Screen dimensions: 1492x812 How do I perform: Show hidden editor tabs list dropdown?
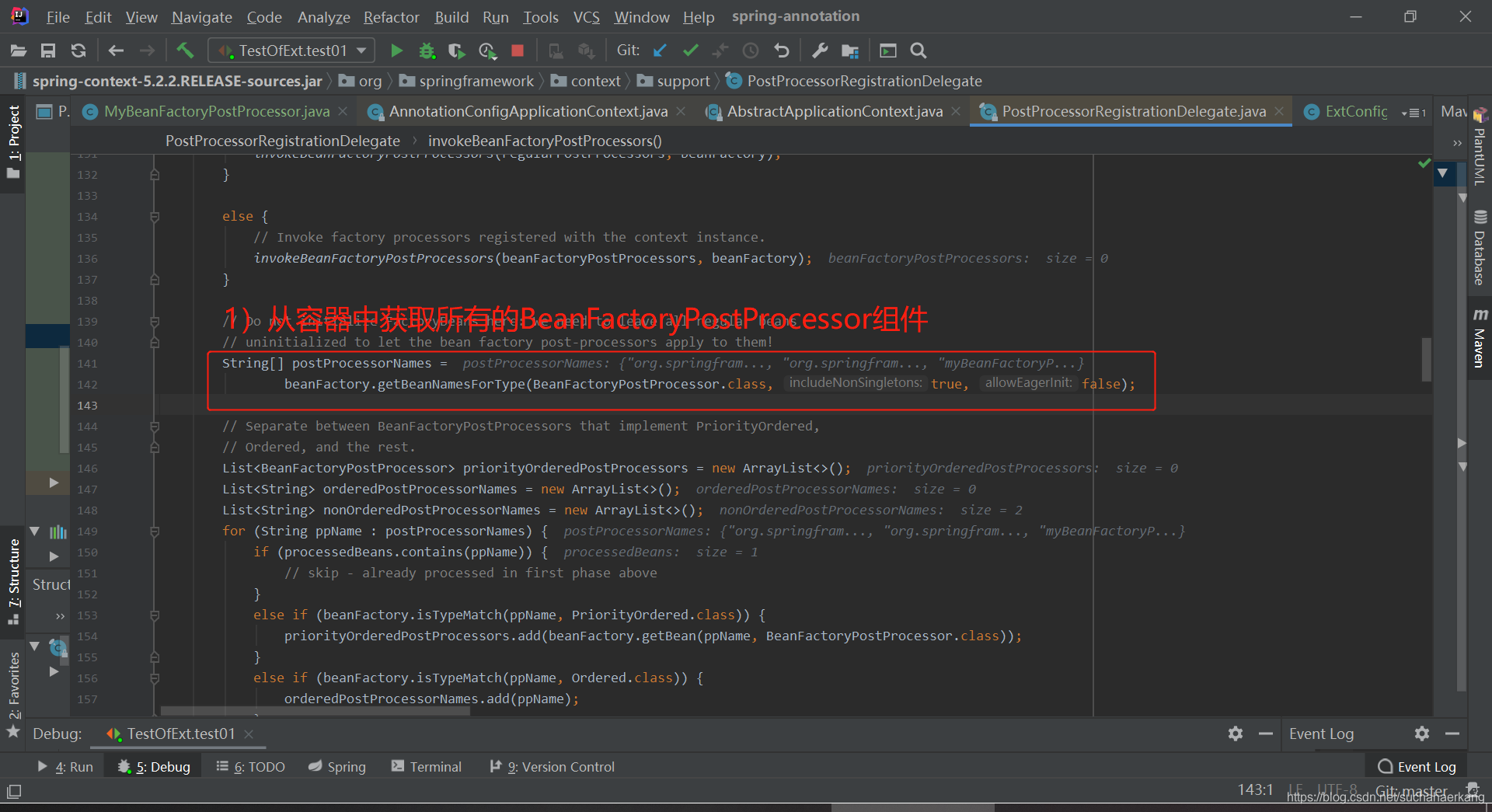(x=1414, y=113)
